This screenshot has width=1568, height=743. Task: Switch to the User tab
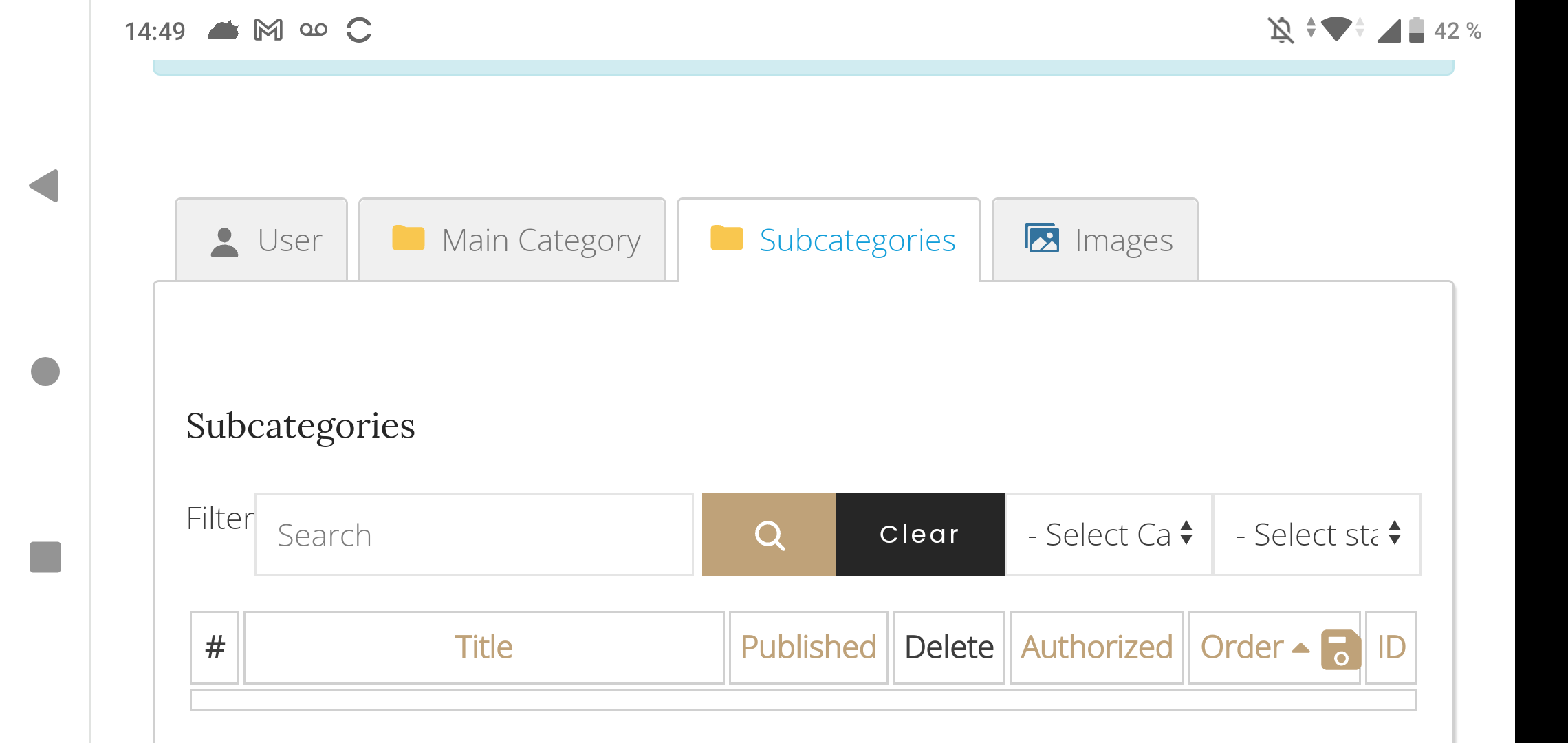(262, 240)
